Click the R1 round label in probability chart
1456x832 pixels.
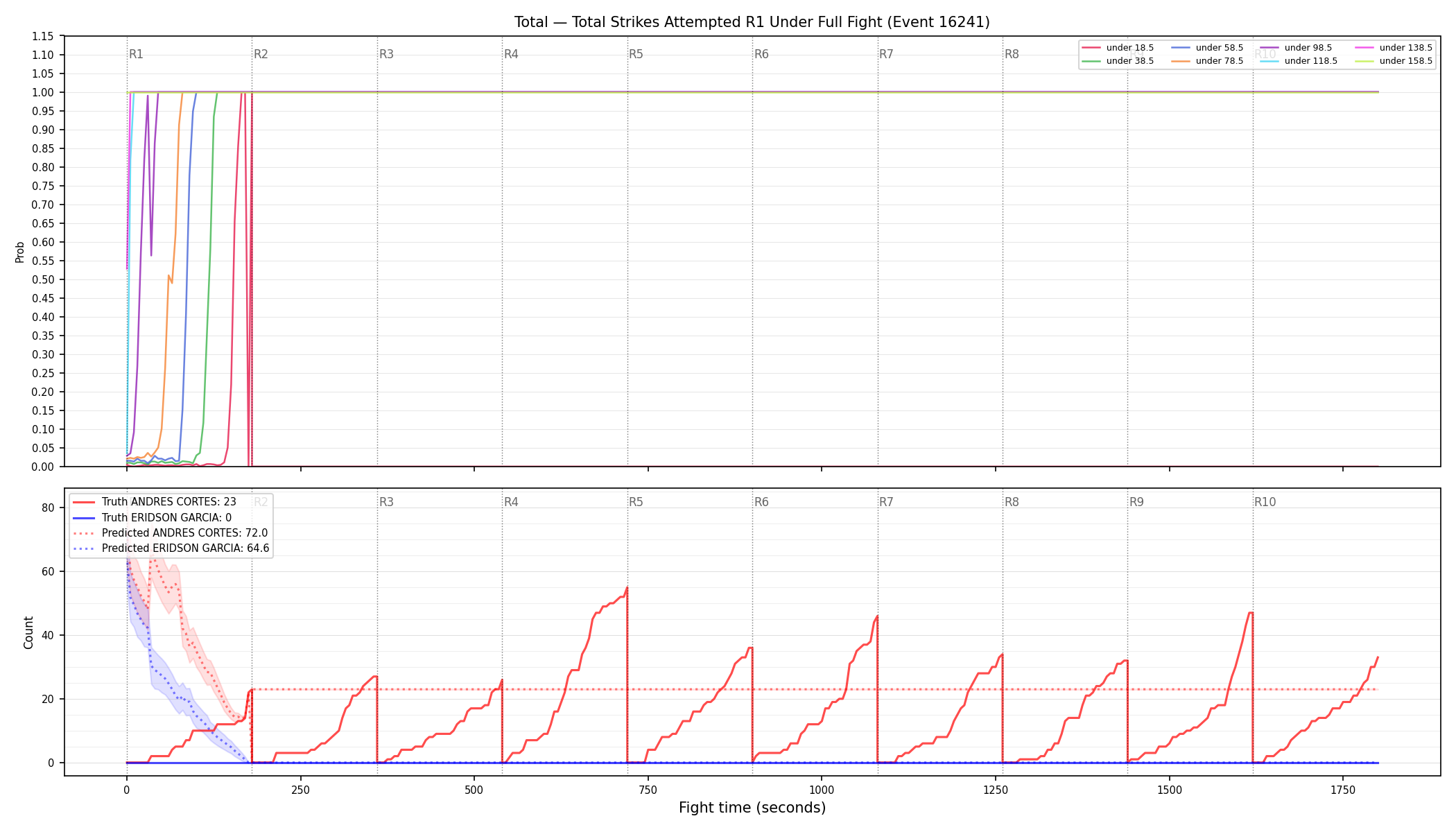pyautogui.click(x=136, y=54)
